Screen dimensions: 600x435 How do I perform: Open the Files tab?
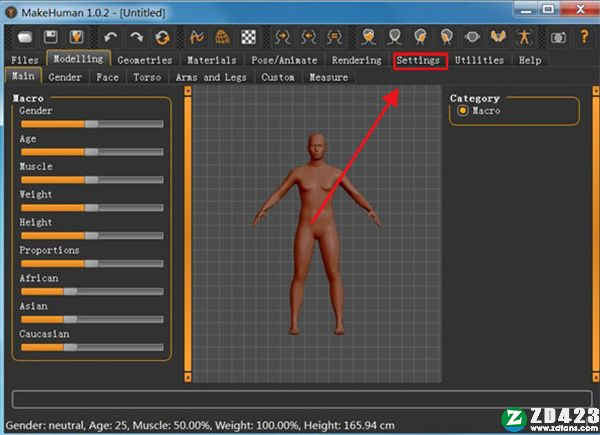25,60
